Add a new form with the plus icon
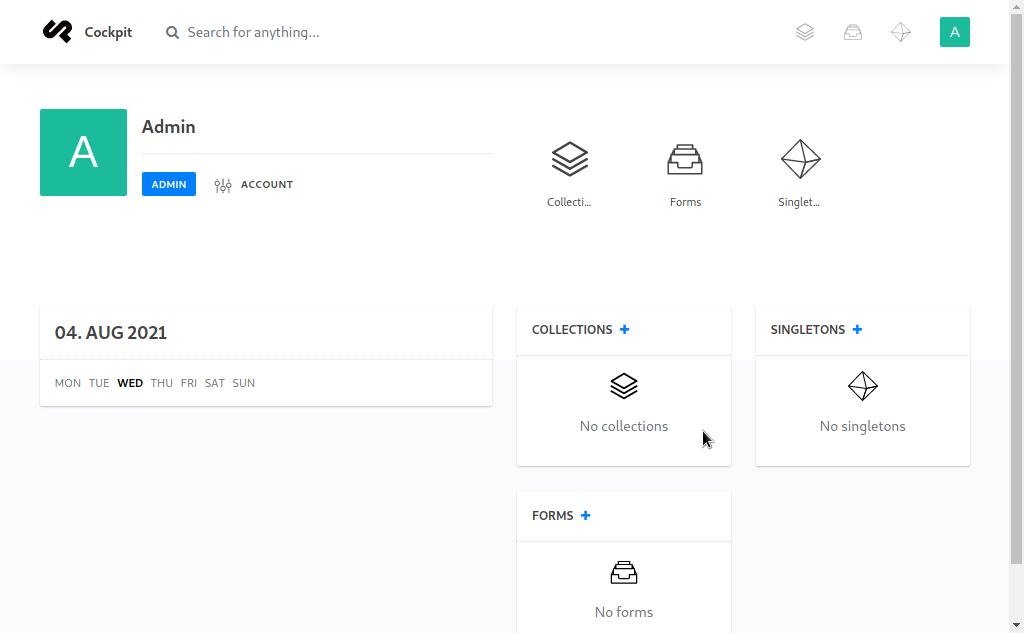Image resolution: width=1024 pixels, height=633 pixels. coord(585,515)
